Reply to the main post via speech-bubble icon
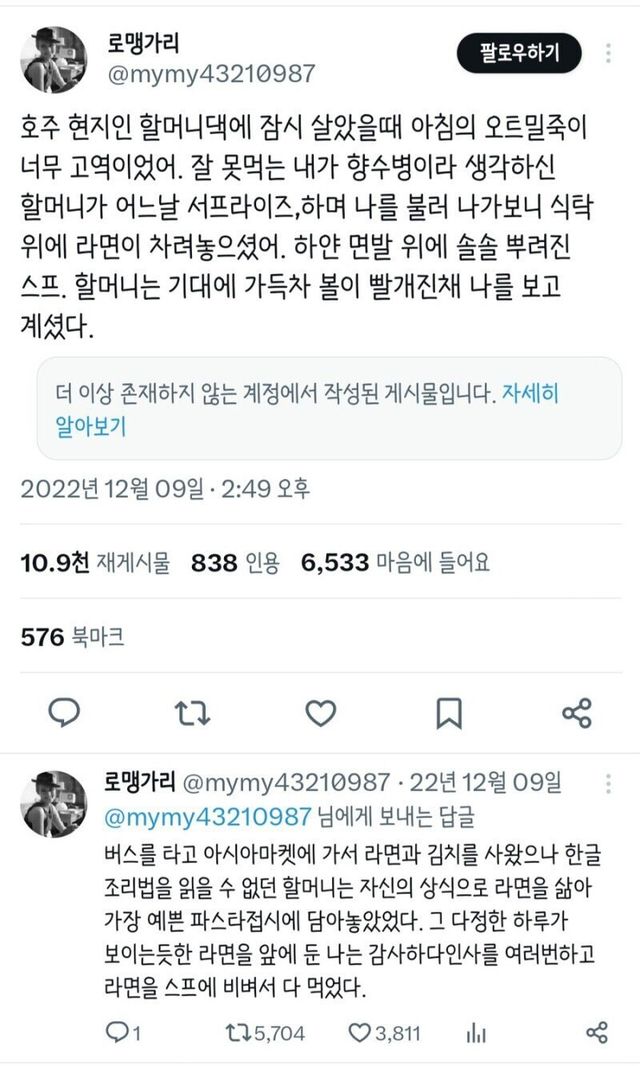This screenshot has width=640, height=1066. 64,713
